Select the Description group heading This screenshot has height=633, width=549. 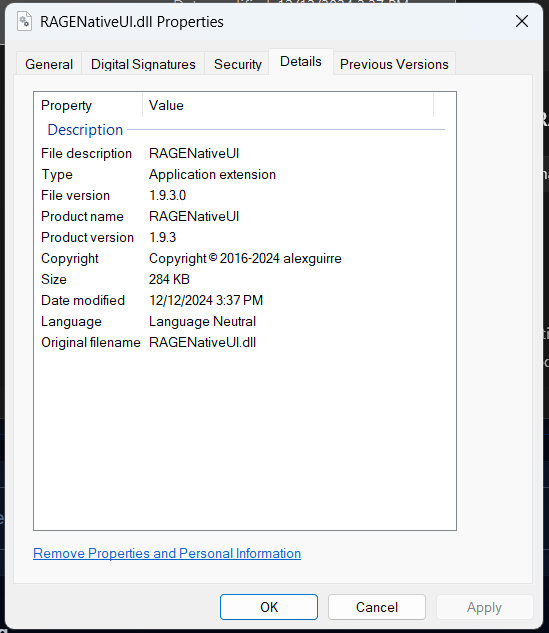coord(85,130)
